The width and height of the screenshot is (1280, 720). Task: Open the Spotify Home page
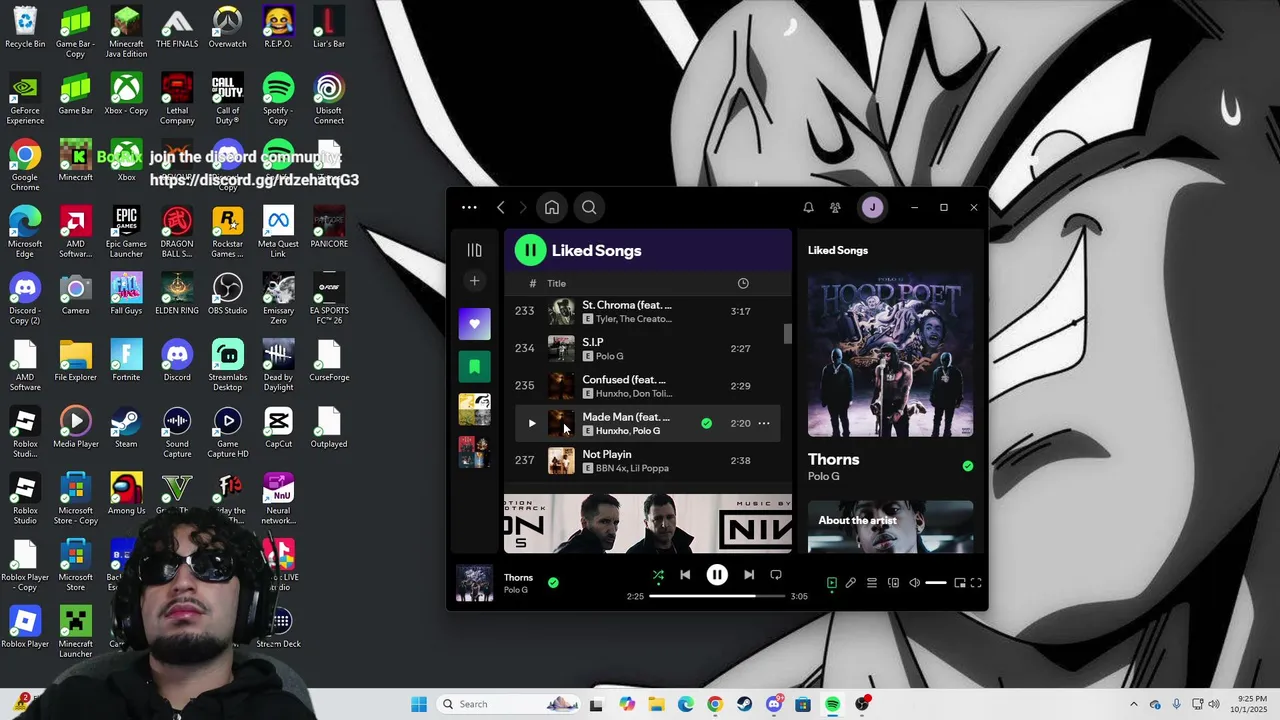[552, 208]
